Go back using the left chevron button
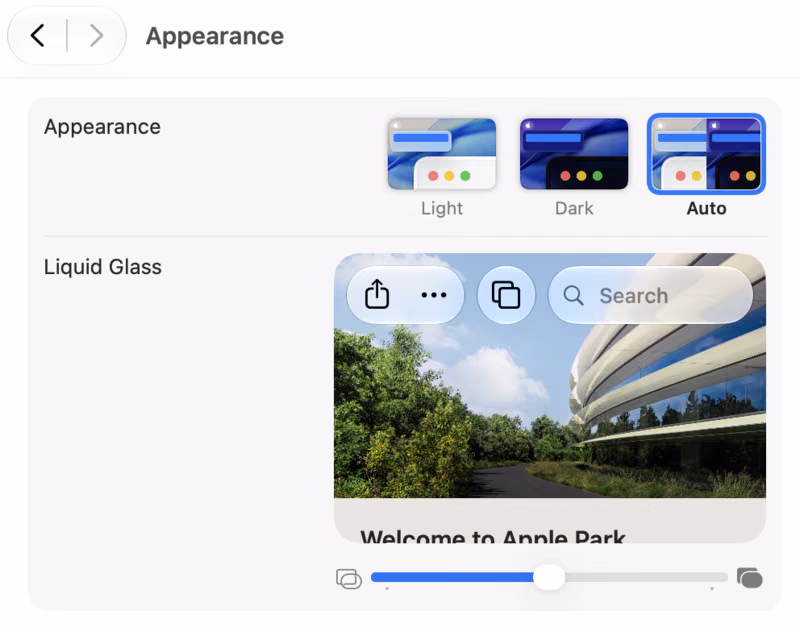Image resolution: width=800 pixels, height=632 pixels. pos(37,36)
